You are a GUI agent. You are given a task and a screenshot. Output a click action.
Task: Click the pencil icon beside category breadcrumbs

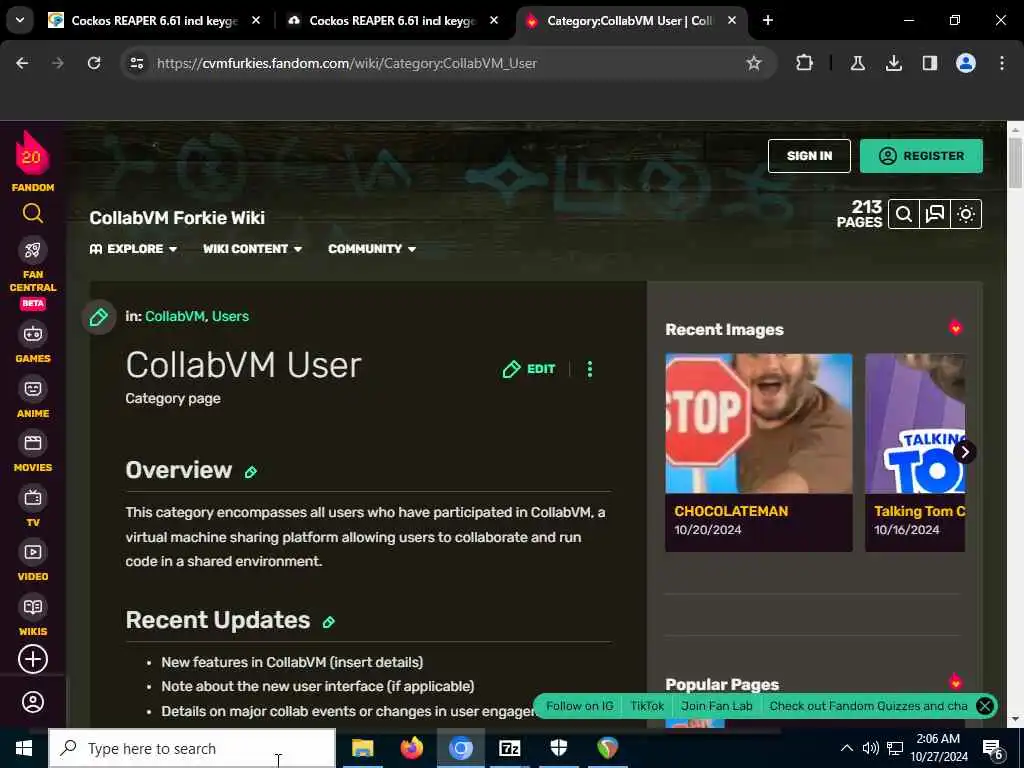point(99,317)
